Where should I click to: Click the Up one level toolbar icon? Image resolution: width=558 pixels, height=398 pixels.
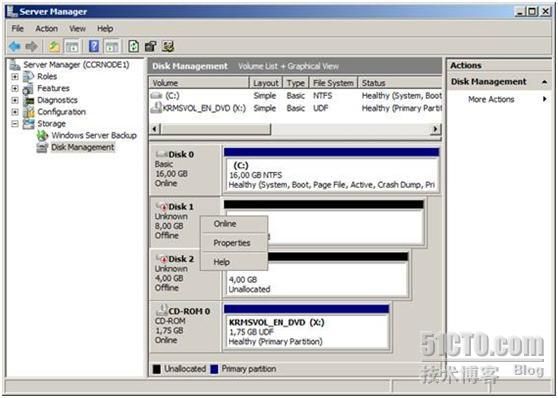pos(54,46)
